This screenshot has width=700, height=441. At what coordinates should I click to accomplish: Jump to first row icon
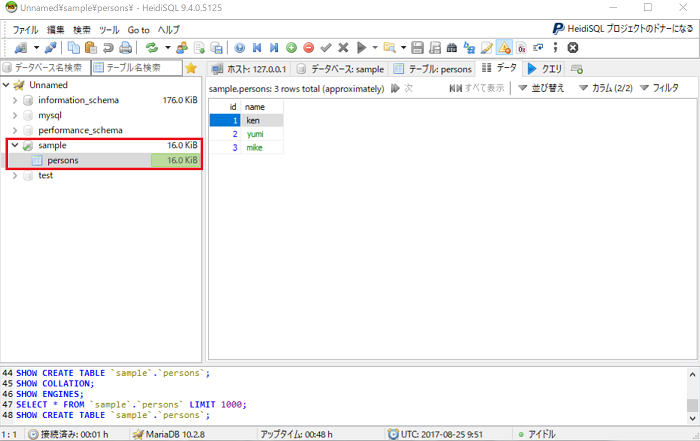click(x=257, y=48)
